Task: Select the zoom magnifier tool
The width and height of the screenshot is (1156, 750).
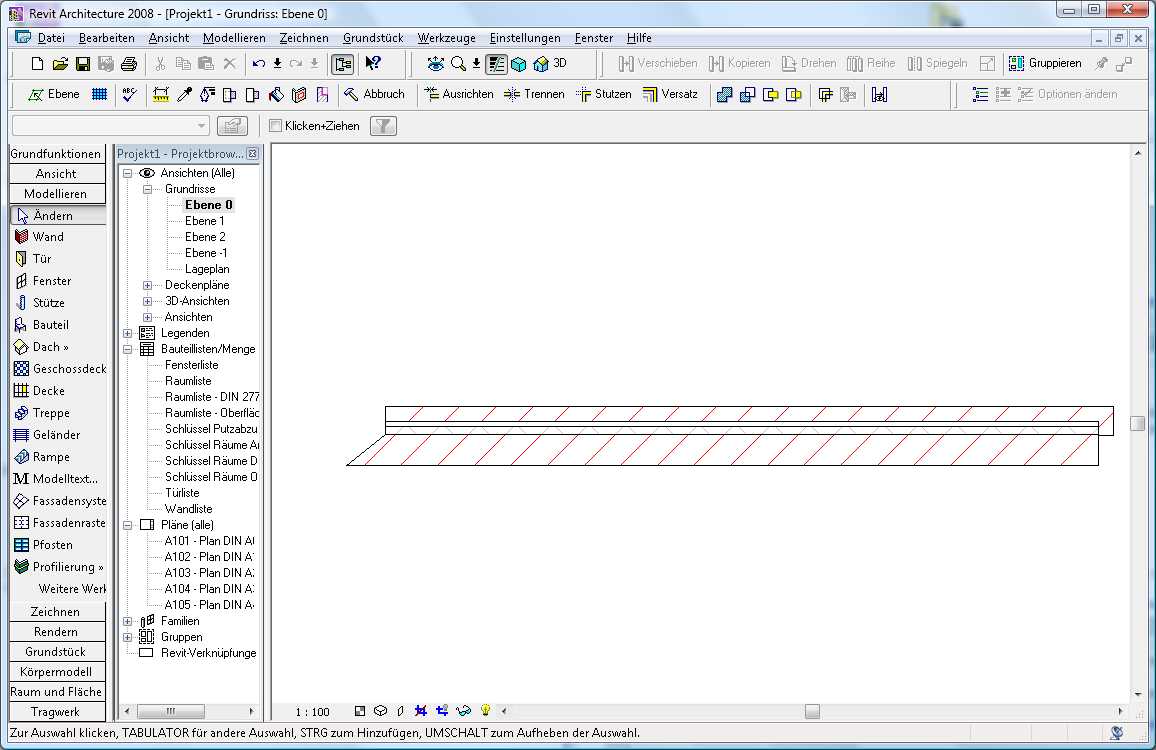Action: tap(458, 64)
